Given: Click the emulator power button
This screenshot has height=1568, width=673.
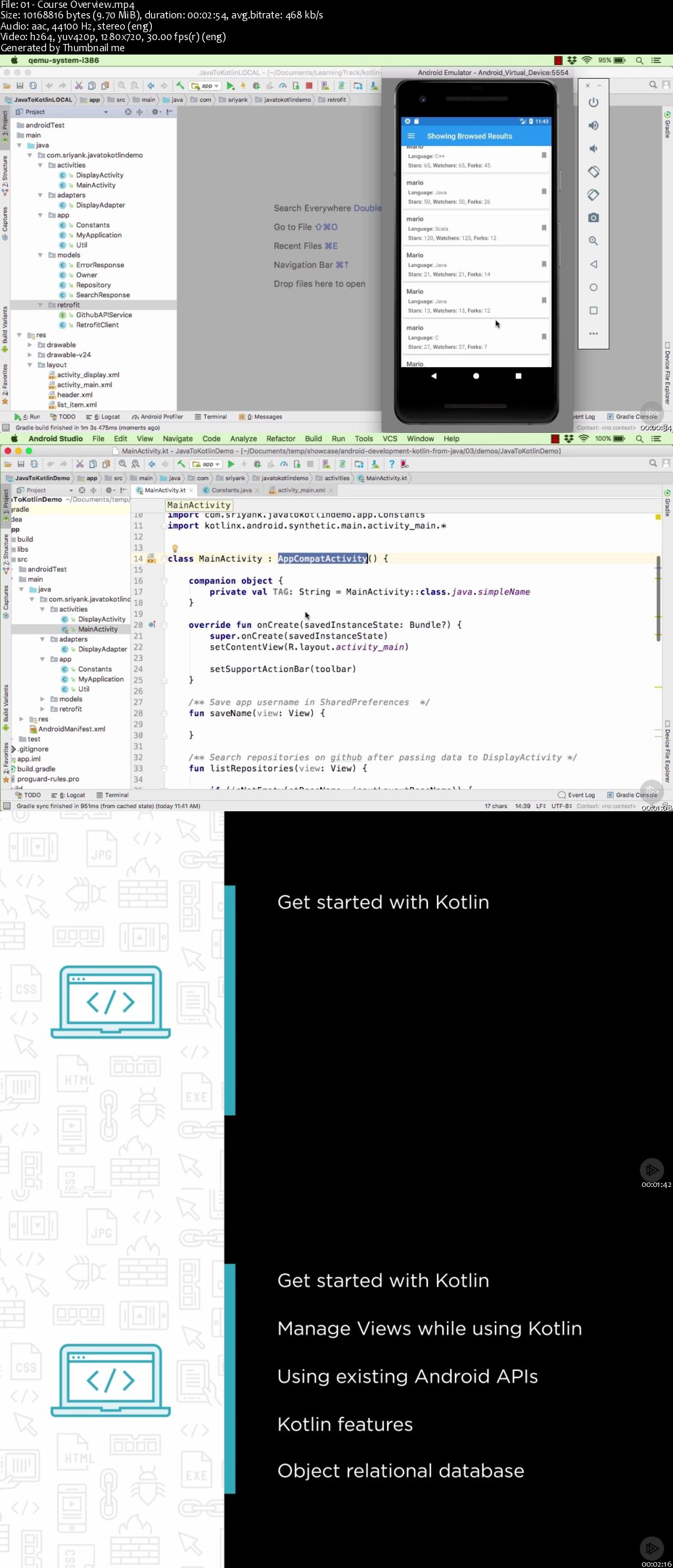Looking at the screenshot, I should pos(593,102).
